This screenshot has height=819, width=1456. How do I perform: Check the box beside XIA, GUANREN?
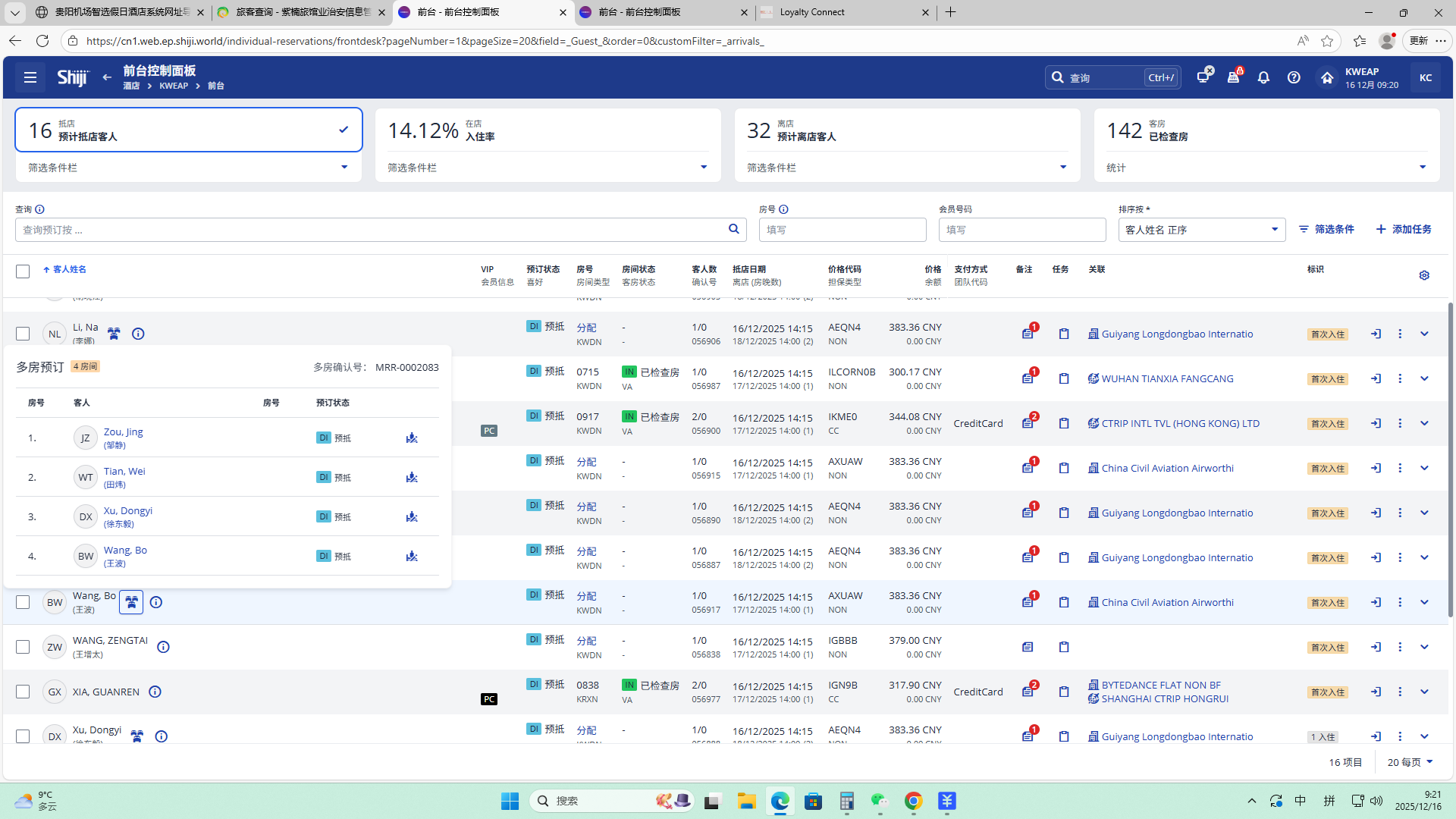coord(23,692)
